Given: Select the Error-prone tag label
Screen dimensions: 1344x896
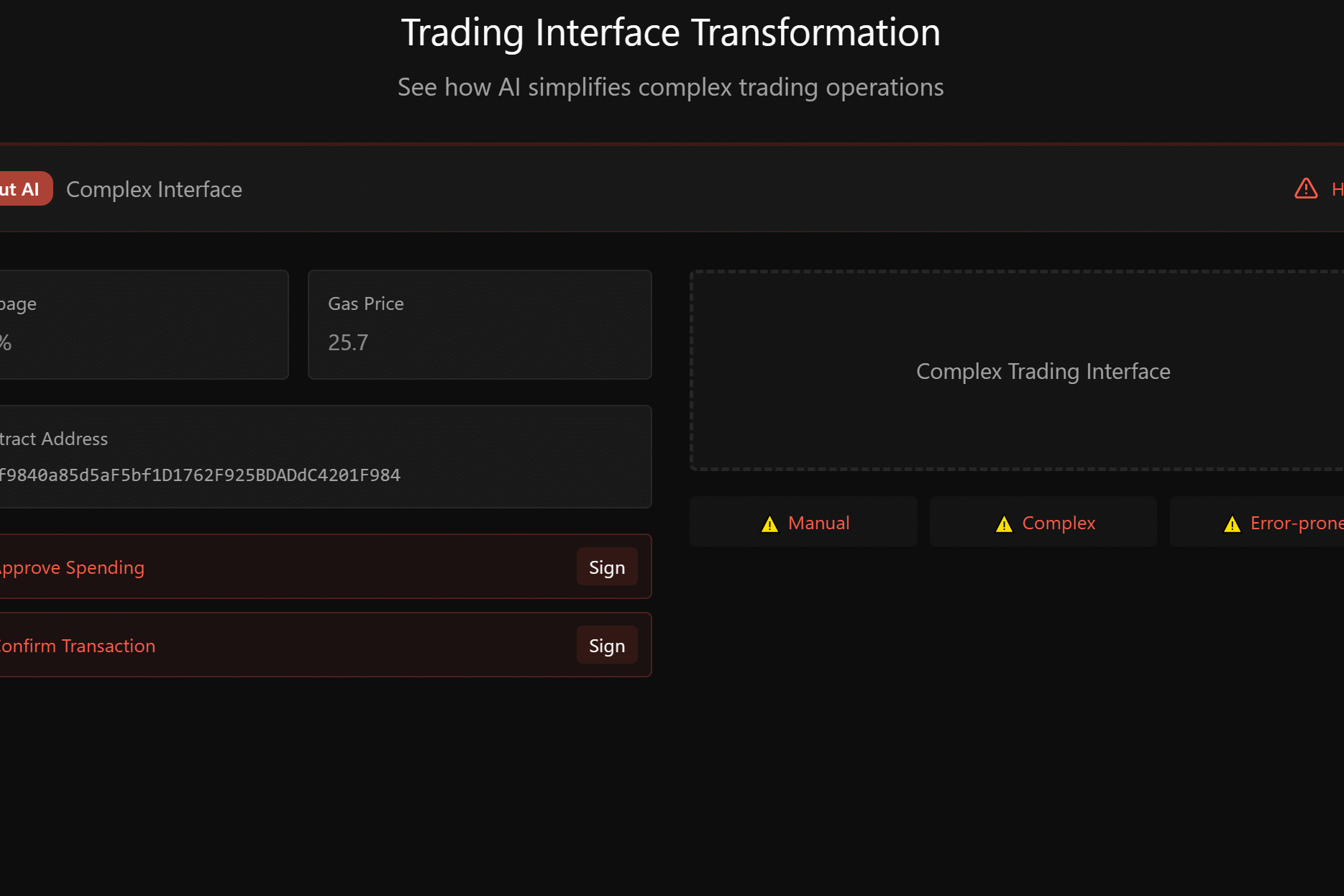Looking at the screenshot, I should (x=1296, y=523).
